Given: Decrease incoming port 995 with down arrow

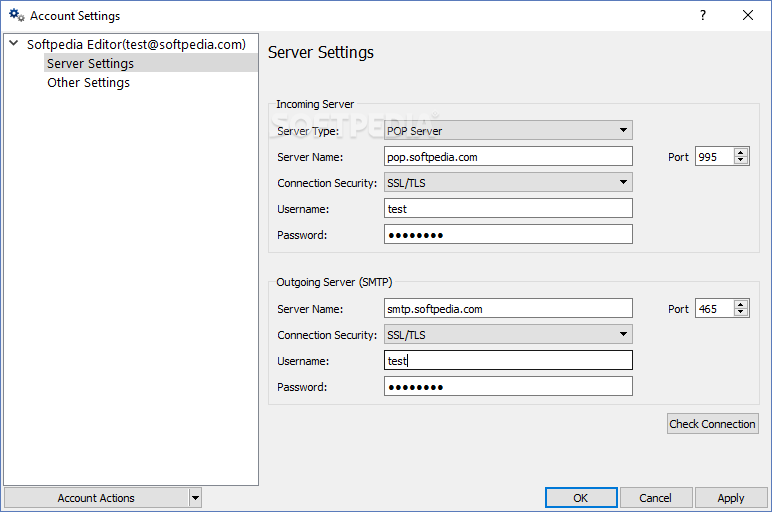Looking at the screenshot, I should 740,160.
